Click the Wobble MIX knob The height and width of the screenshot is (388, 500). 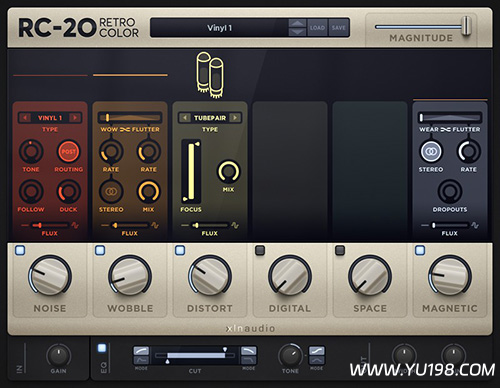149,192
